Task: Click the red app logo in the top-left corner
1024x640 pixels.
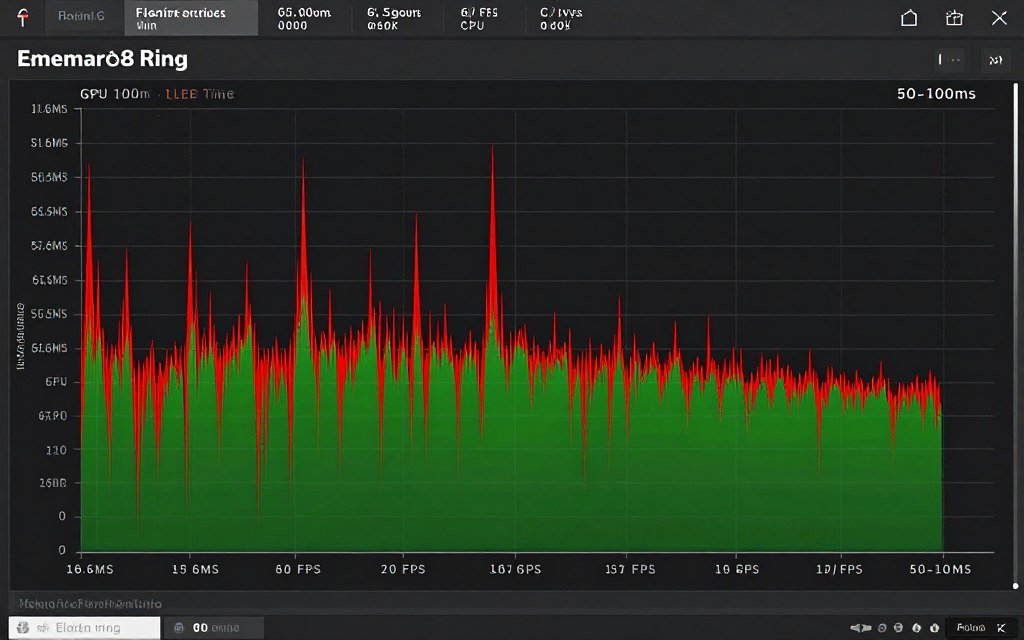Action: (x=22, y=16)
